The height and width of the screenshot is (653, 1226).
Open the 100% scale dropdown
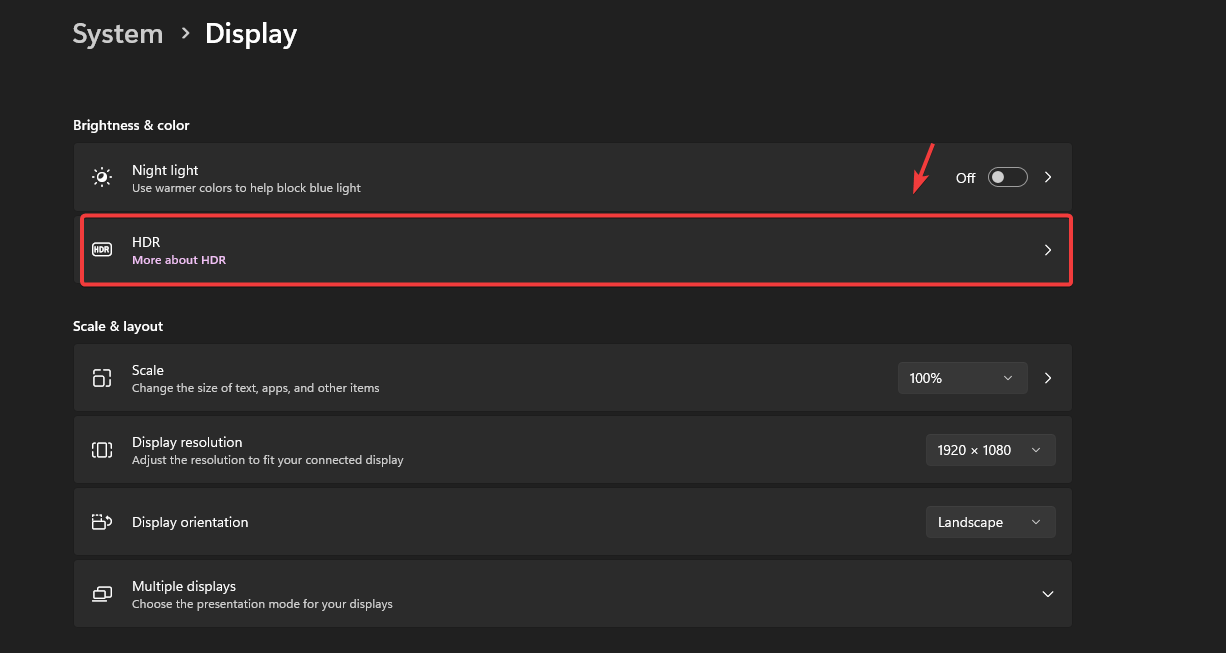coord(962,378)
